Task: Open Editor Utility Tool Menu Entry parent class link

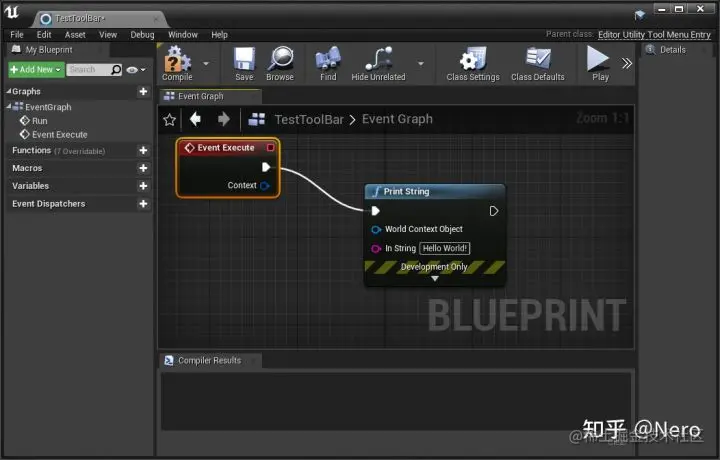Action: tap(654, 34)
